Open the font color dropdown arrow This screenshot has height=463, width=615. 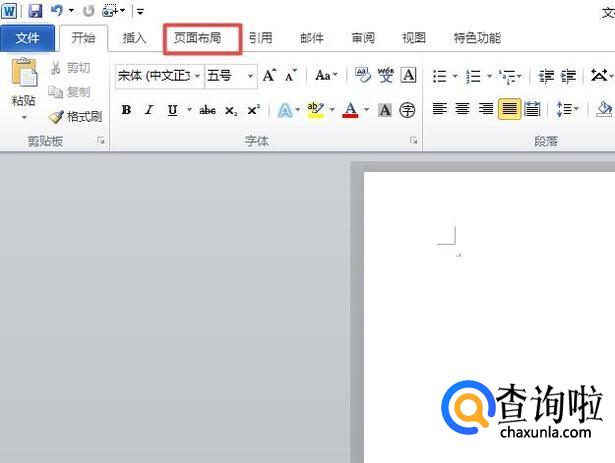(x=367, y=109)
